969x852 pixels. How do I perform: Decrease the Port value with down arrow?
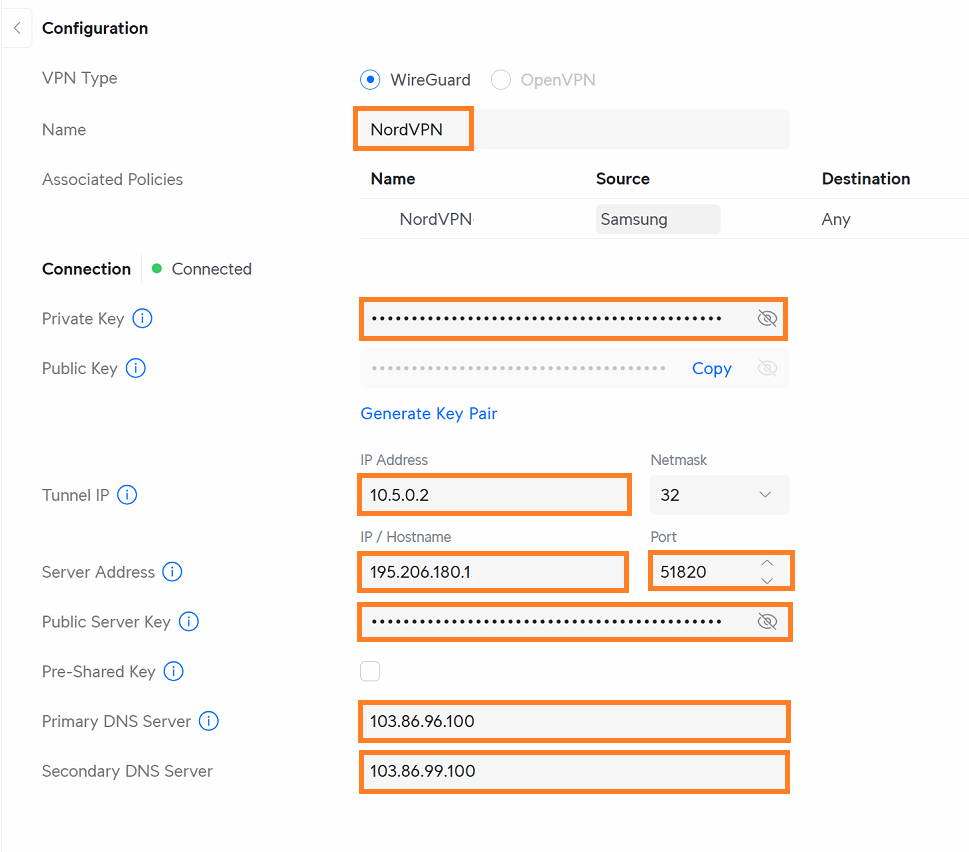[x=767, y=581]
